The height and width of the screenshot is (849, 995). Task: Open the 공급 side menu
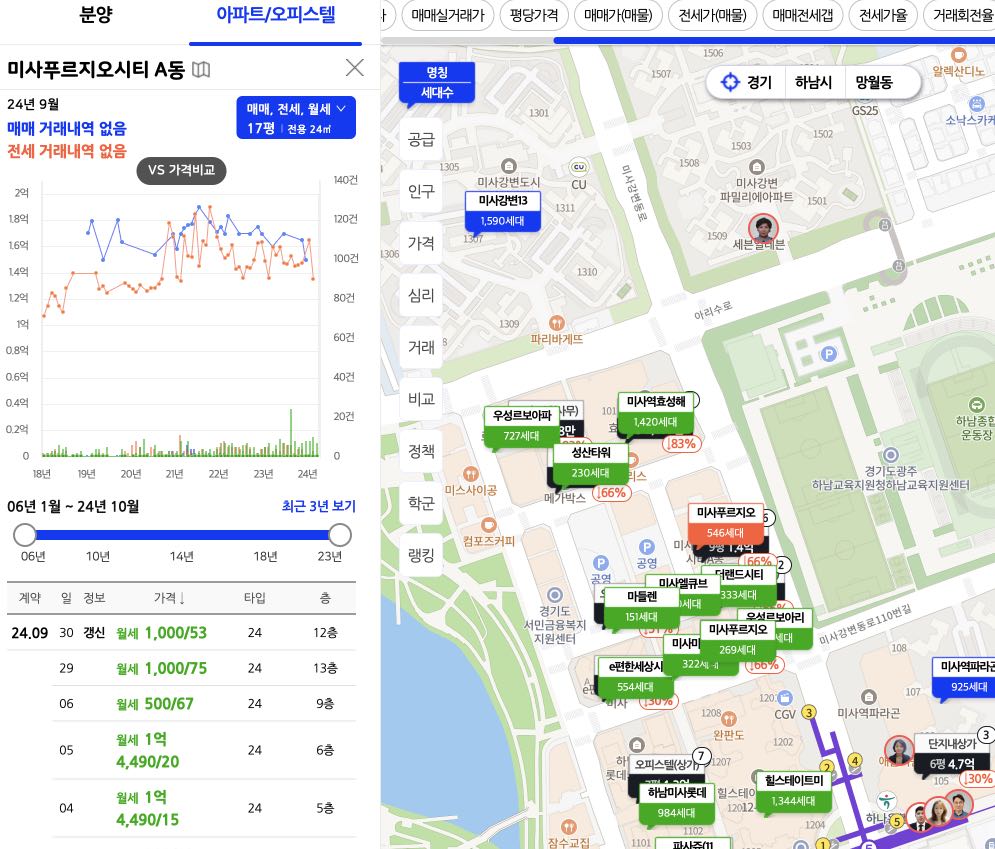coord(421,139)
